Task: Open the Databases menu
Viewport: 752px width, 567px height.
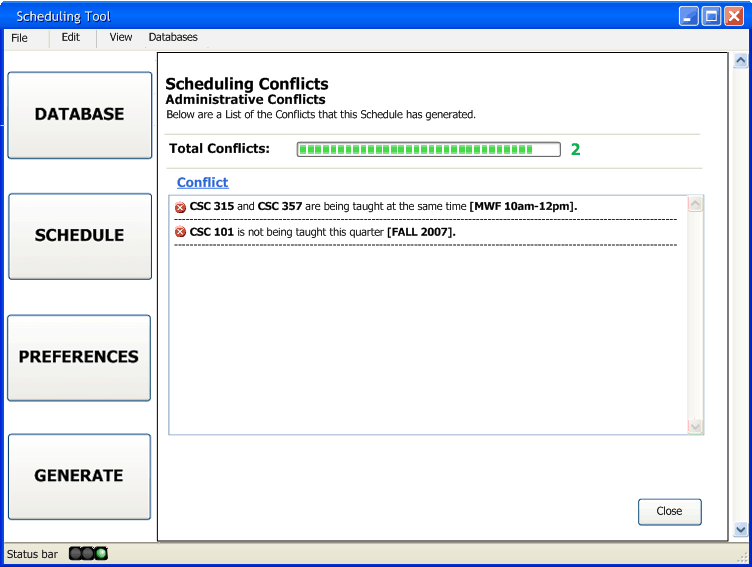Action: (x=173, y=37)
